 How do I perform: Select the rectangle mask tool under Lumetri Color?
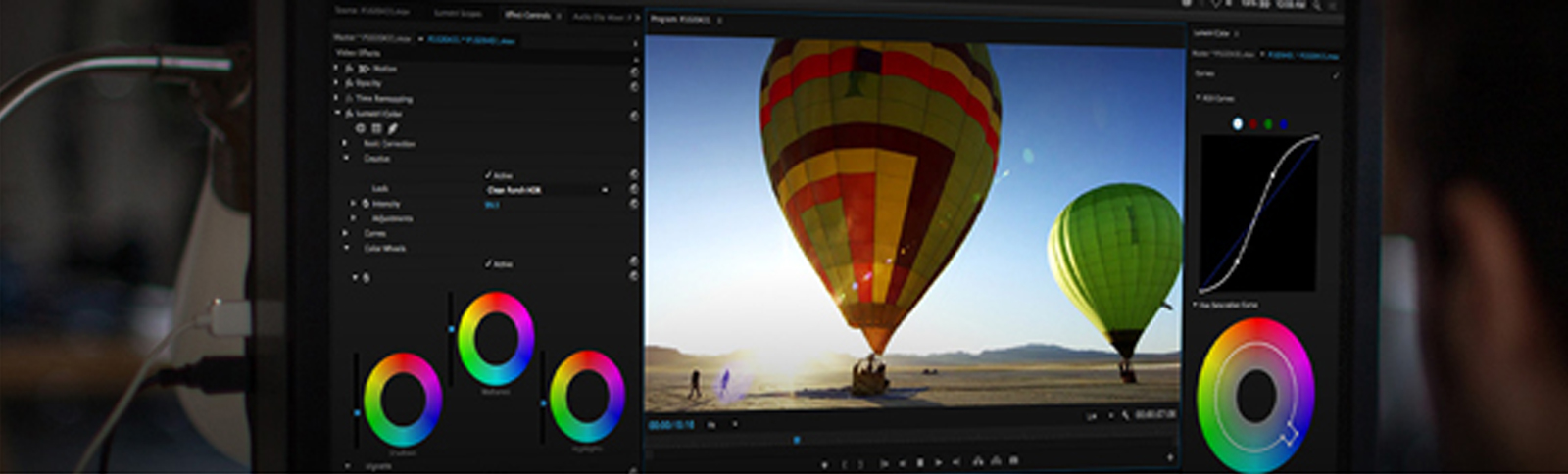pos(376,128)
